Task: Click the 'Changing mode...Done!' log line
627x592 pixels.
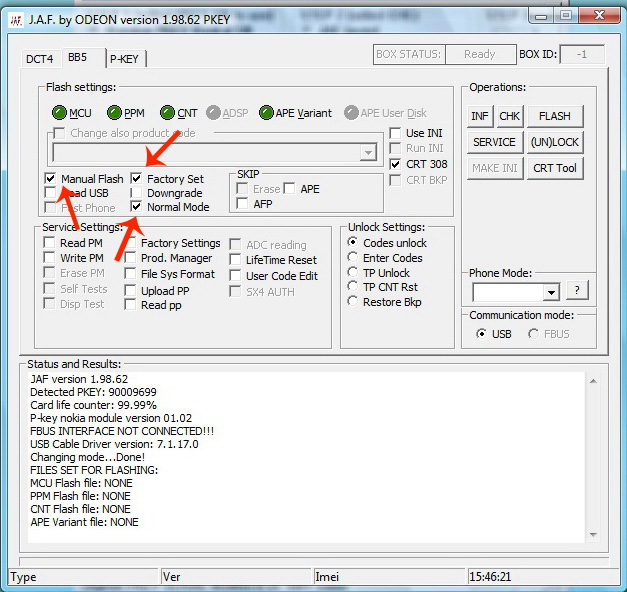Action: click(87, 457)
